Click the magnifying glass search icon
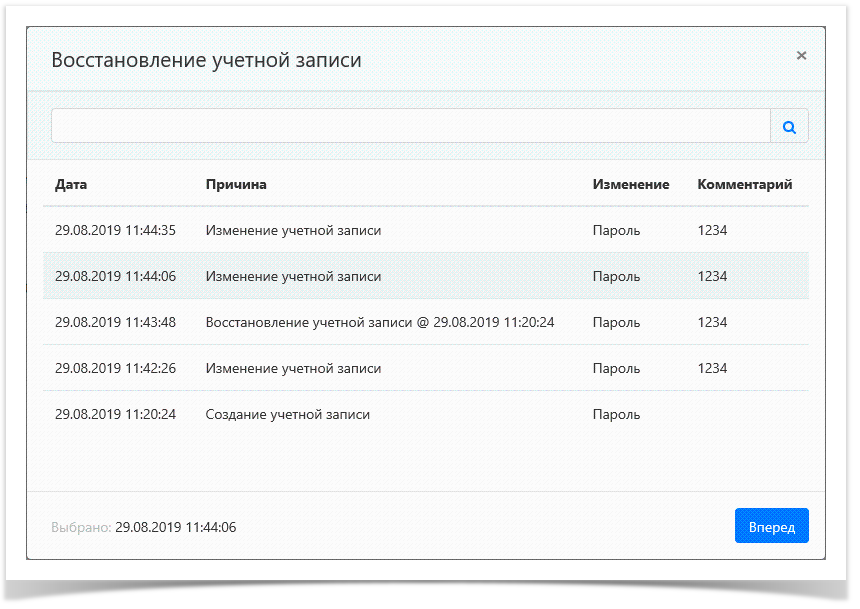Viewport: 860px width, 609px height. coord(789,125)
